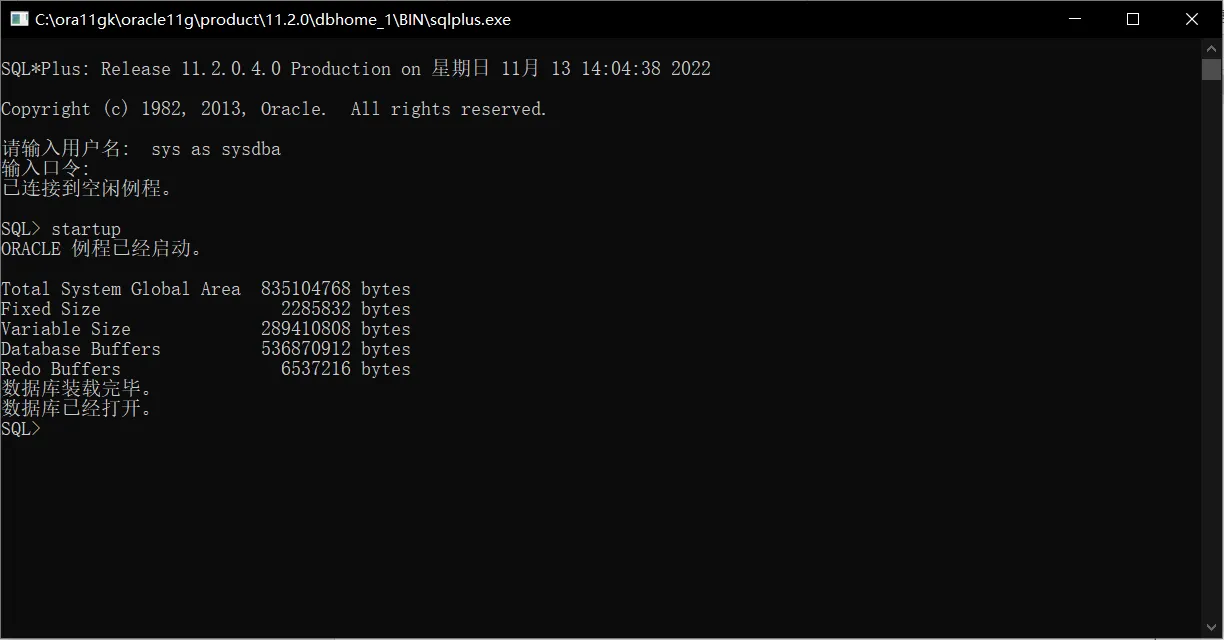Viewport: 1224px width, 640px height.
Task: Minimize the sqlplus.exe console window
Action: click(x=1075, y=19)
